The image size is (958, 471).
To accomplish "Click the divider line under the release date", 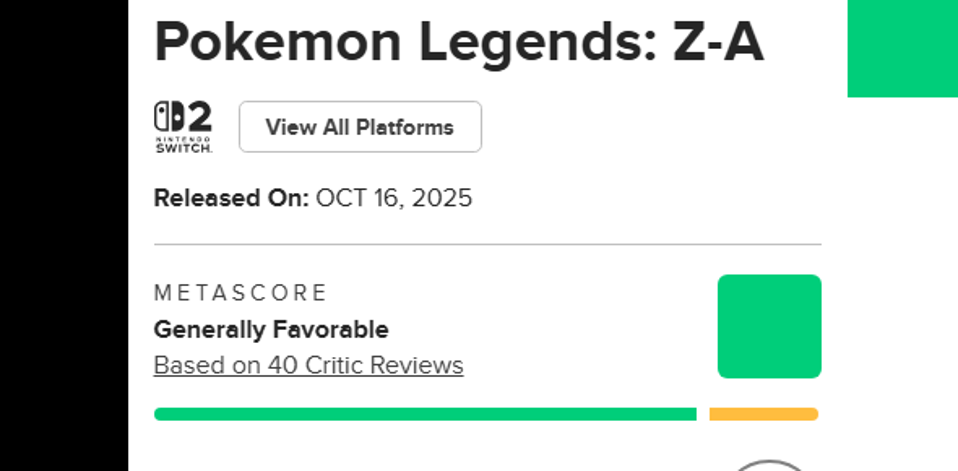I will (x=487, y=244).
